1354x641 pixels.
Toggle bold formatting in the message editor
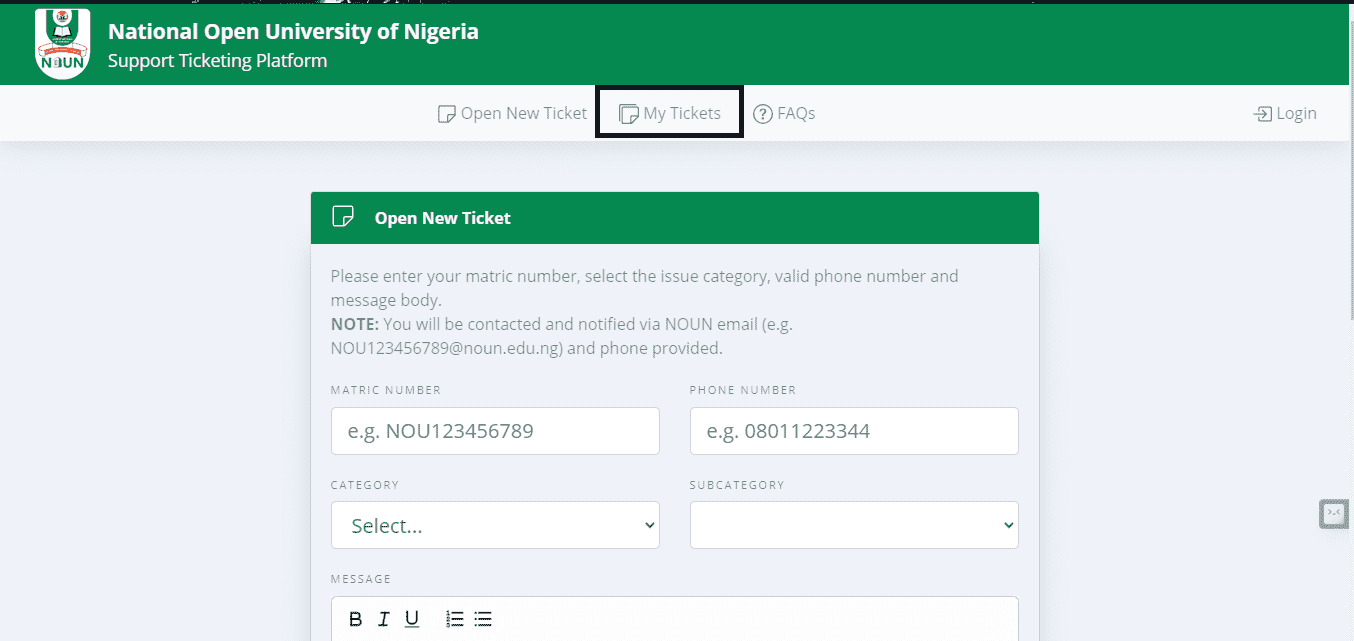pyautogui.click(x=355, y=619)
